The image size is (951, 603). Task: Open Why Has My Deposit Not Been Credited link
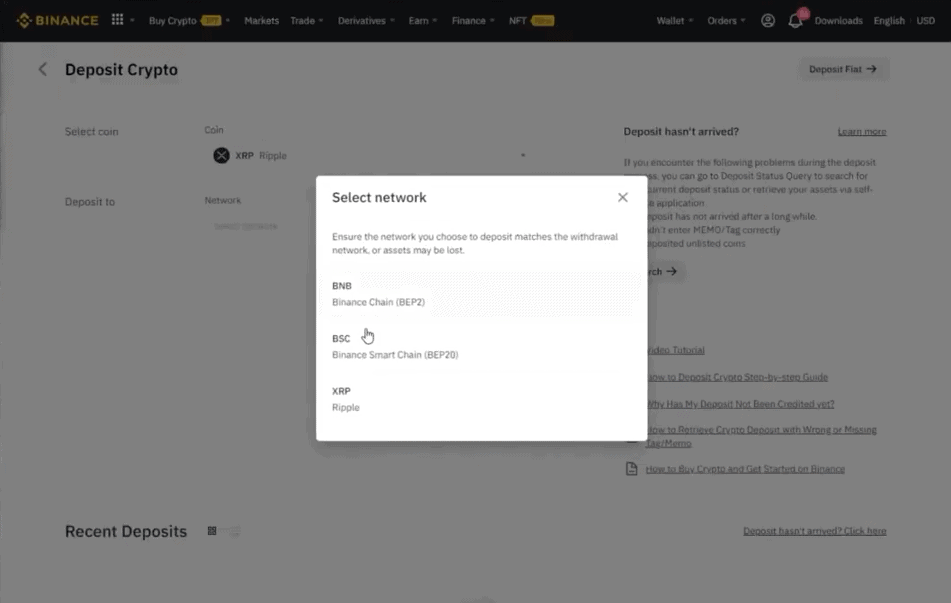point(741,403)
